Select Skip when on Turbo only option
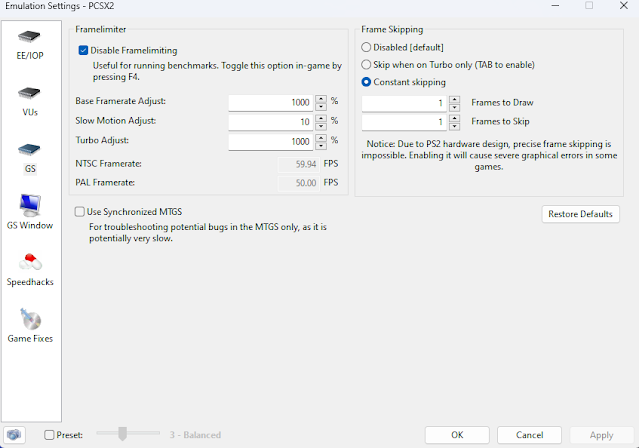This screenshot has height=448, width=639. [366, 64]
